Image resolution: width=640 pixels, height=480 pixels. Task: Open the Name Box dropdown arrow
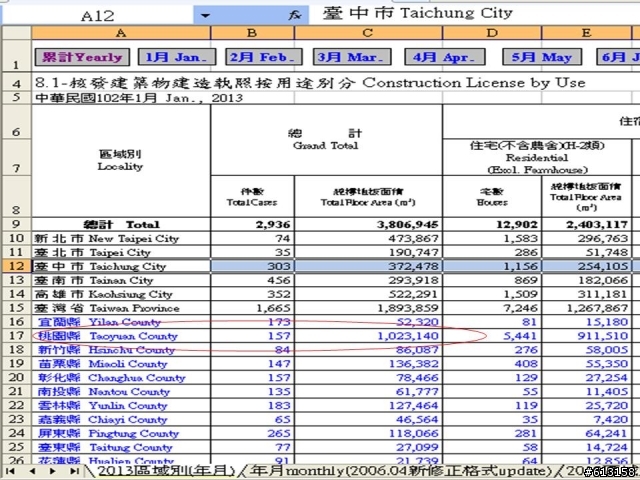[x=205, y=16]
